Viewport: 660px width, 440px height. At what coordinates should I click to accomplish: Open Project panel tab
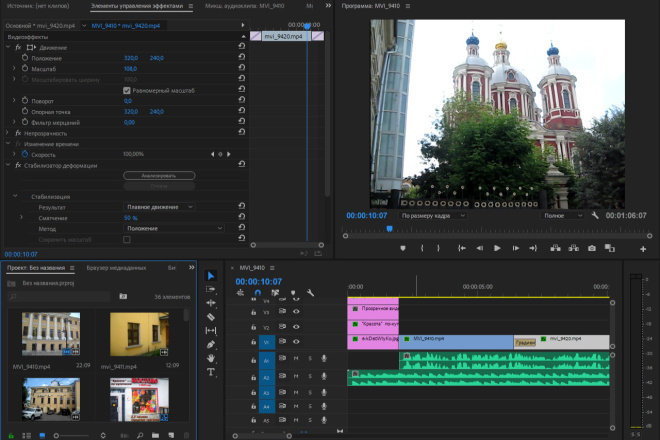click(36, 268)
